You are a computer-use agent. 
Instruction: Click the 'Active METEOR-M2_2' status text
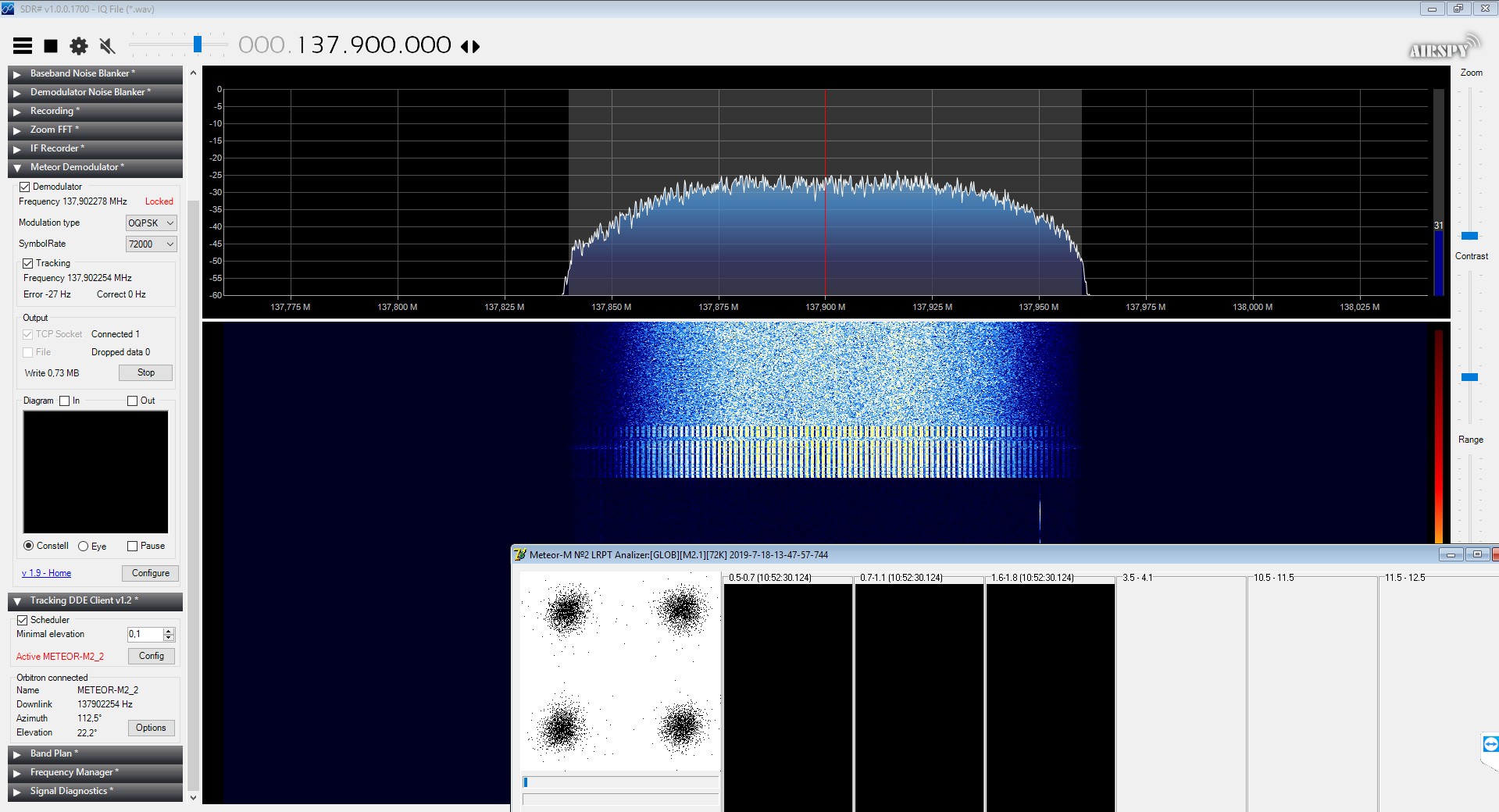point(60,657)
